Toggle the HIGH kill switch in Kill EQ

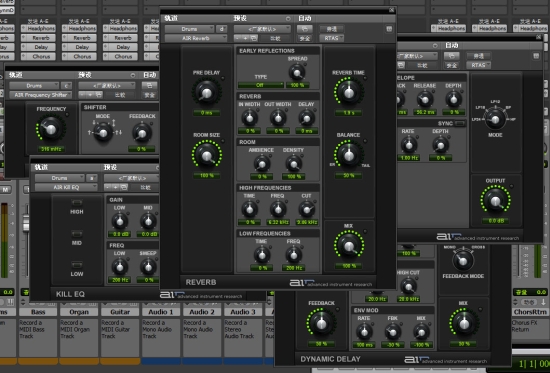77,203
